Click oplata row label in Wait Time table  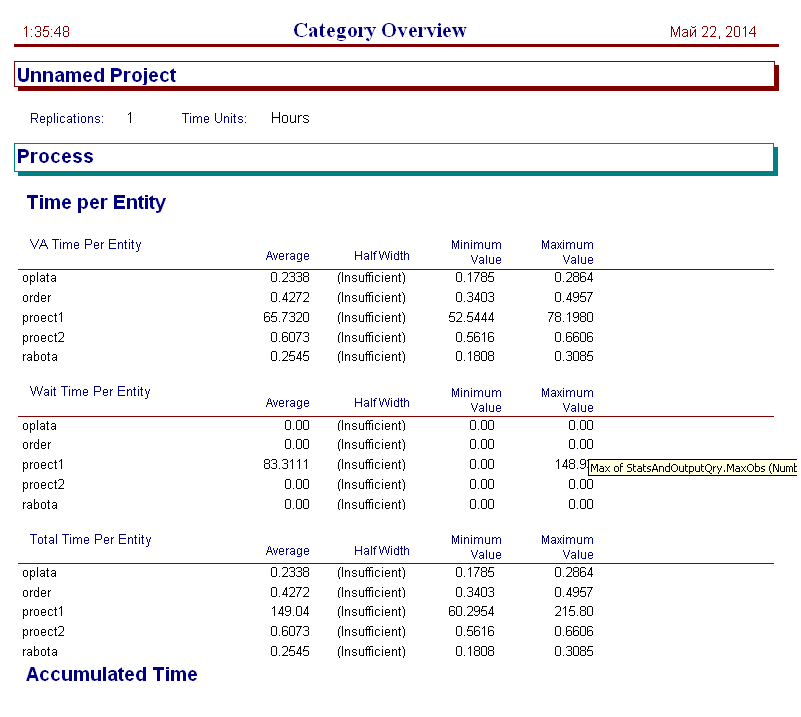click(39, 426)
